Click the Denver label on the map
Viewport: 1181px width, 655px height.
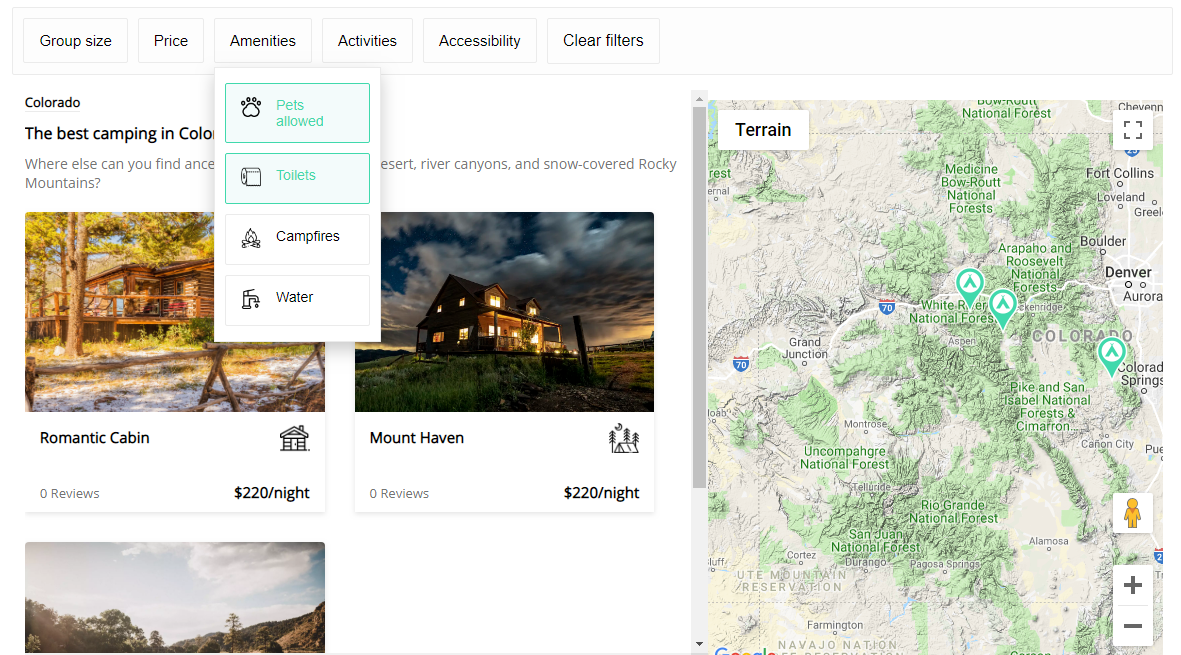point(1128,272)
